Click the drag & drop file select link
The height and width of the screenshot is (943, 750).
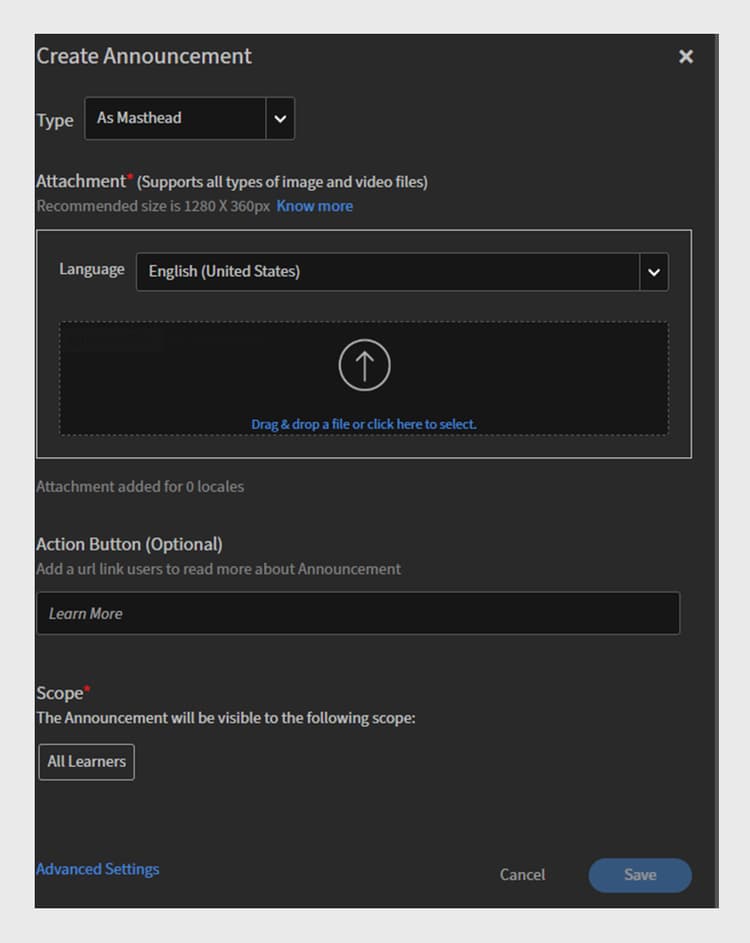[364, 424]
